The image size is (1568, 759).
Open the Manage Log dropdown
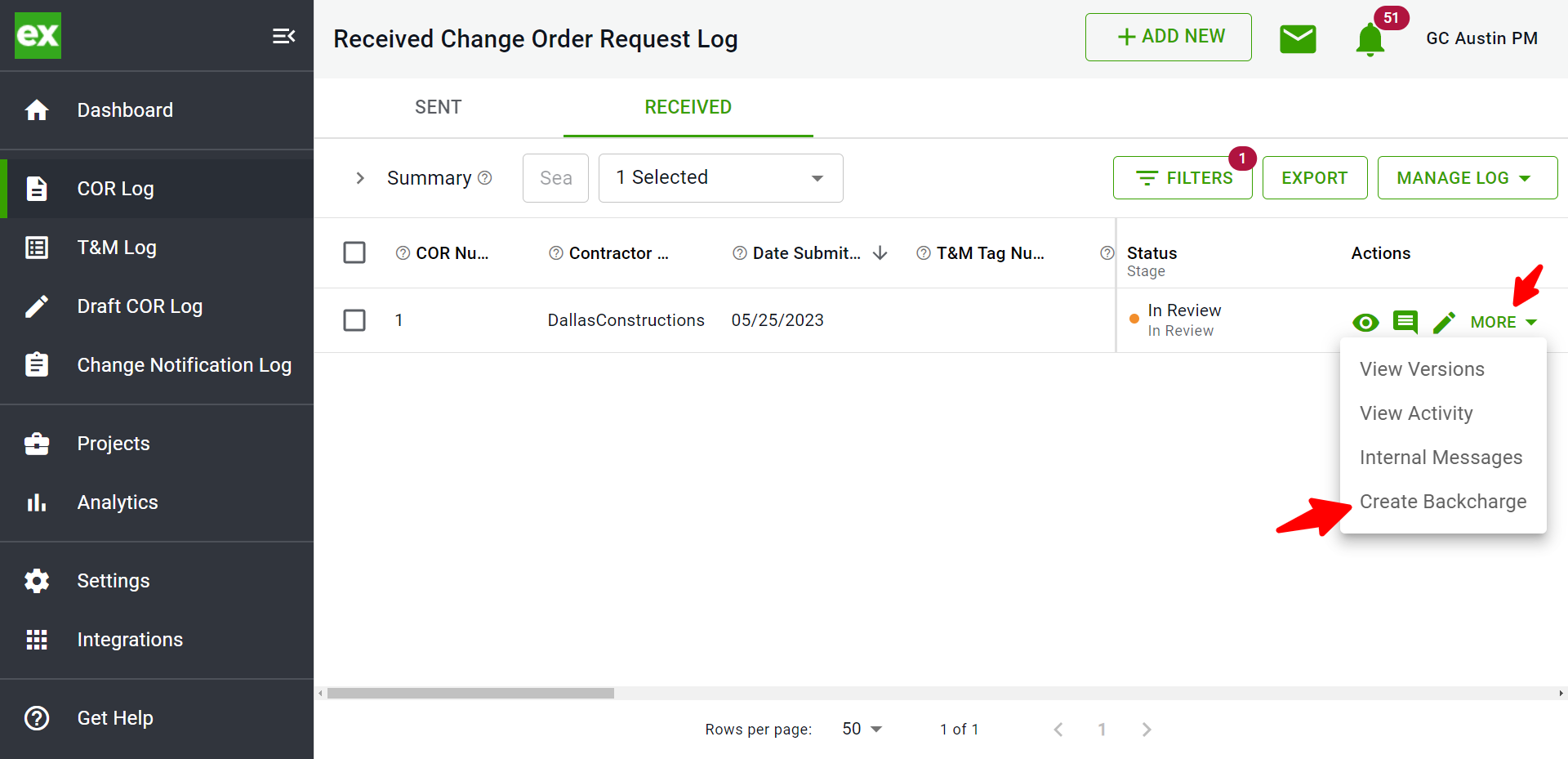[x=1467, y=177]
